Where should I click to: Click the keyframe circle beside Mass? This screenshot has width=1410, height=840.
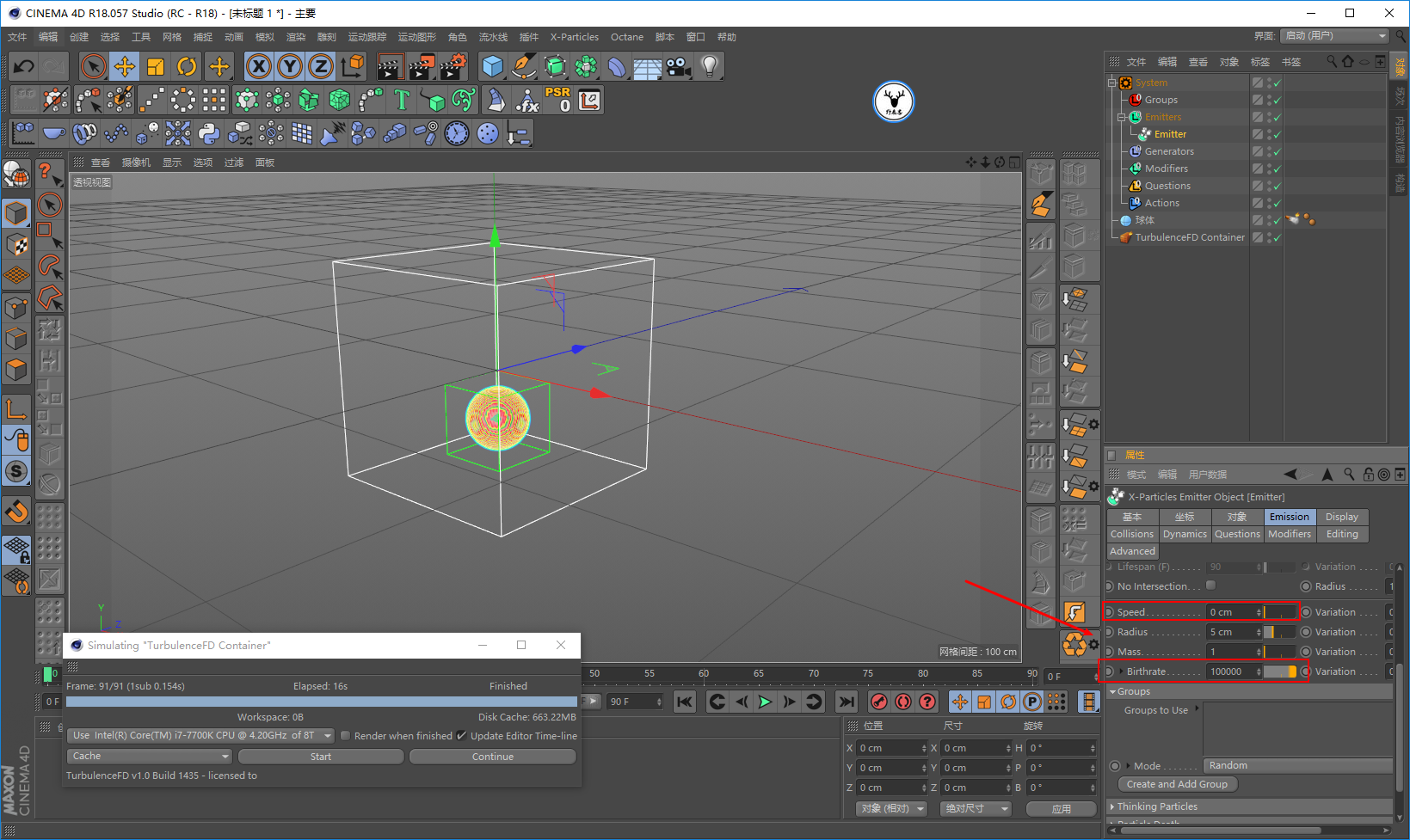click(1110, 652)
